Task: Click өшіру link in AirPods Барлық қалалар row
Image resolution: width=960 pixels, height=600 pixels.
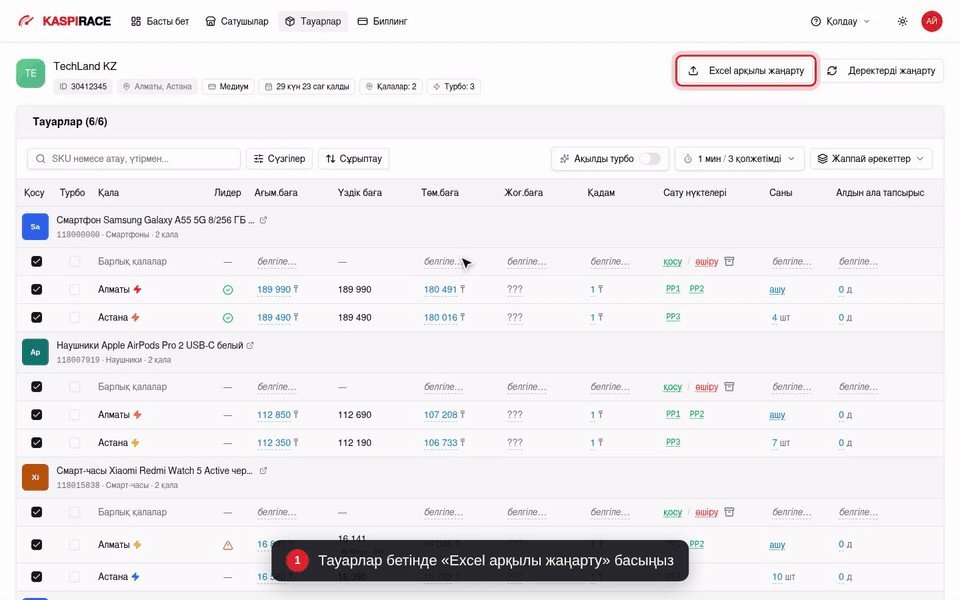Action: point(707,388)
